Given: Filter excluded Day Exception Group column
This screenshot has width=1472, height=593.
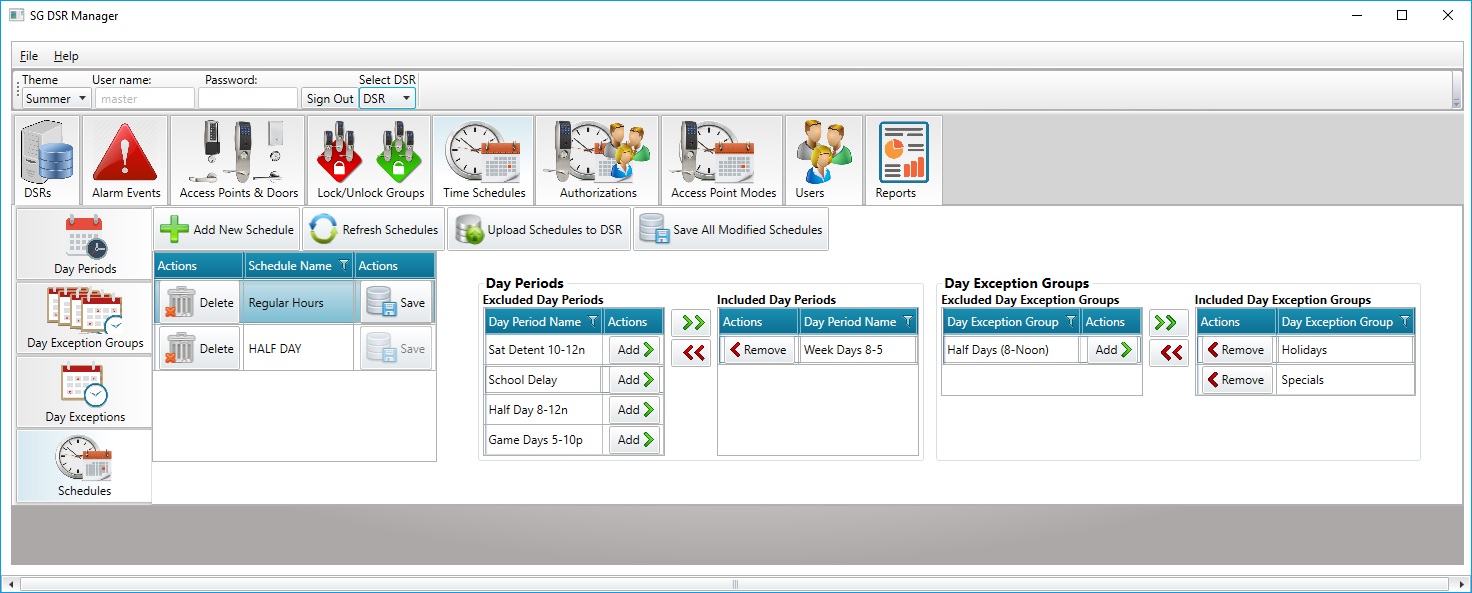Looking at the screenshot, I should coord(1070,321).
